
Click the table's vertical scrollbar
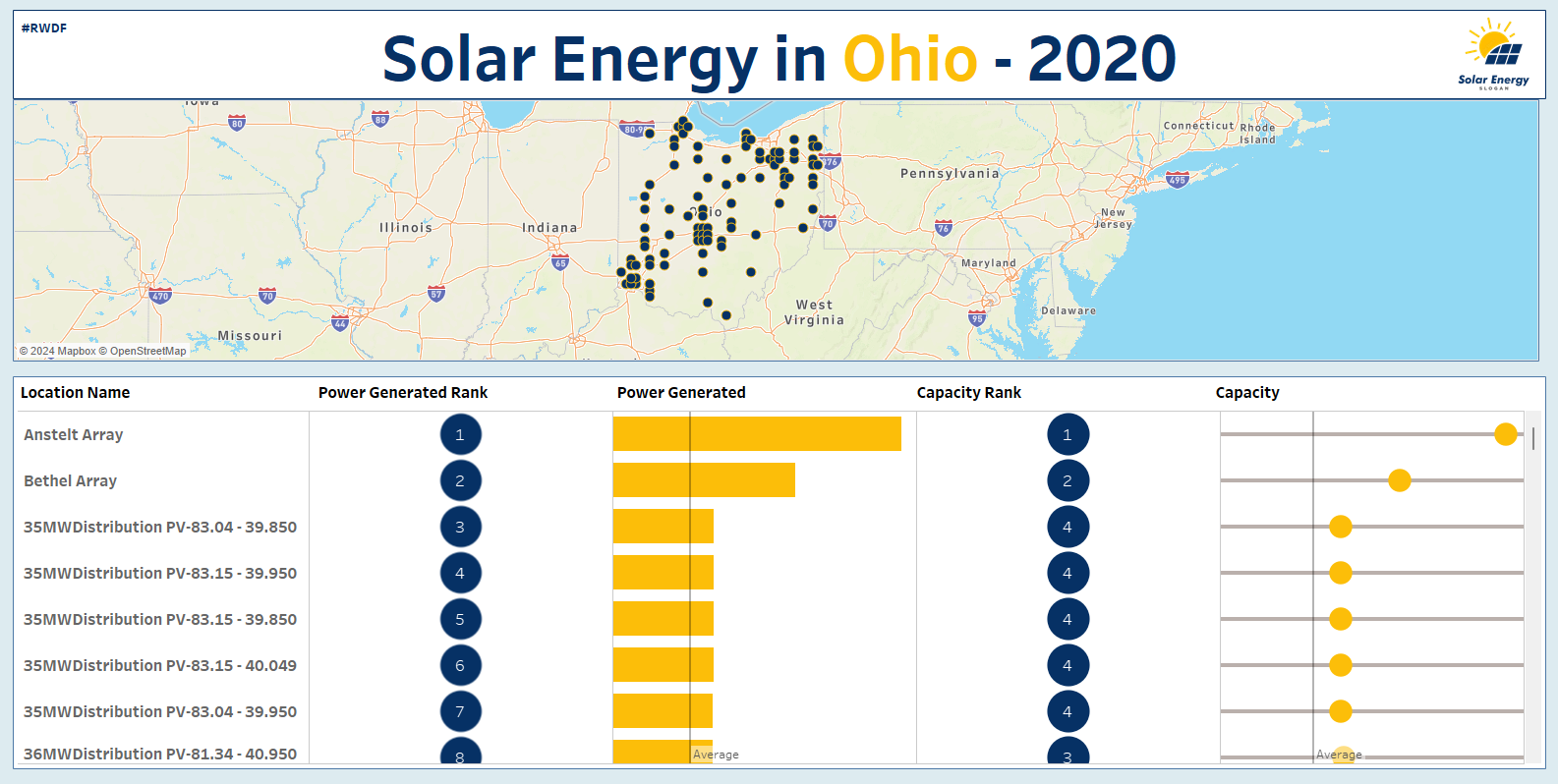point(1532,438)
